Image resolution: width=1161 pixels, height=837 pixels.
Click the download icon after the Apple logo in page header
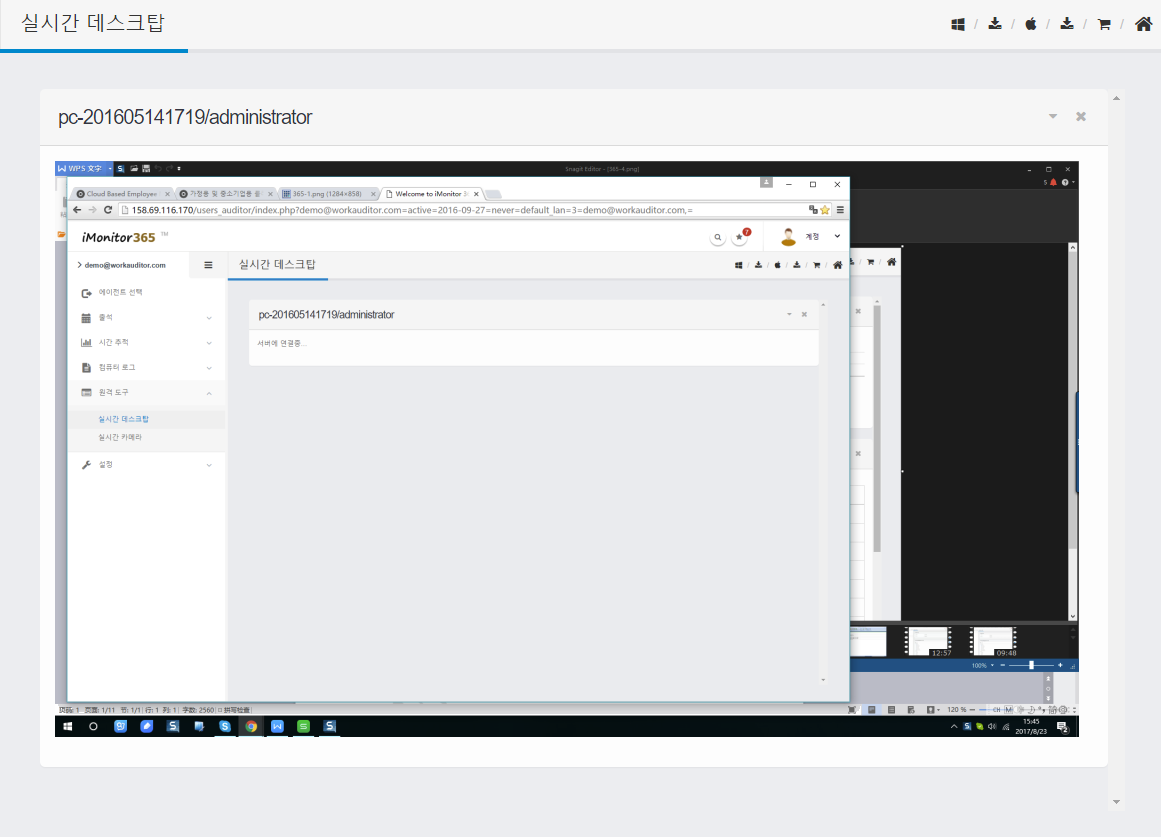(1067, 24)
